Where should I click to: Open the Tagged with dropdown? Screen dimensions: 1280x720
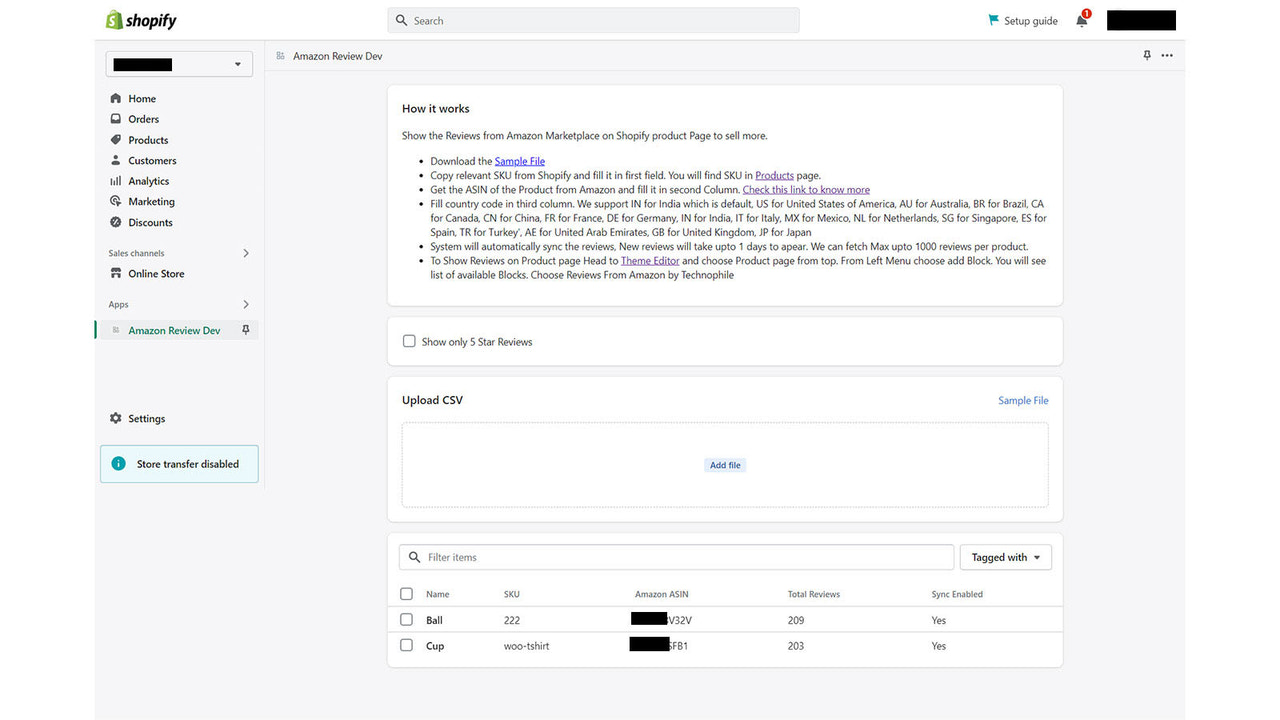1005,557
